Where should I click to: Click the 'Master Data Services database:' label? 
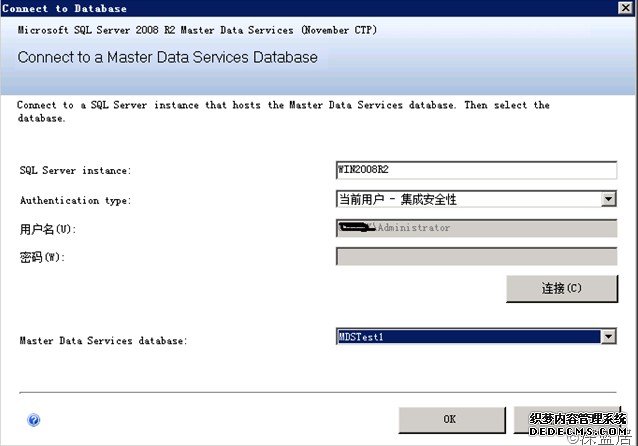tap(102, 341)
